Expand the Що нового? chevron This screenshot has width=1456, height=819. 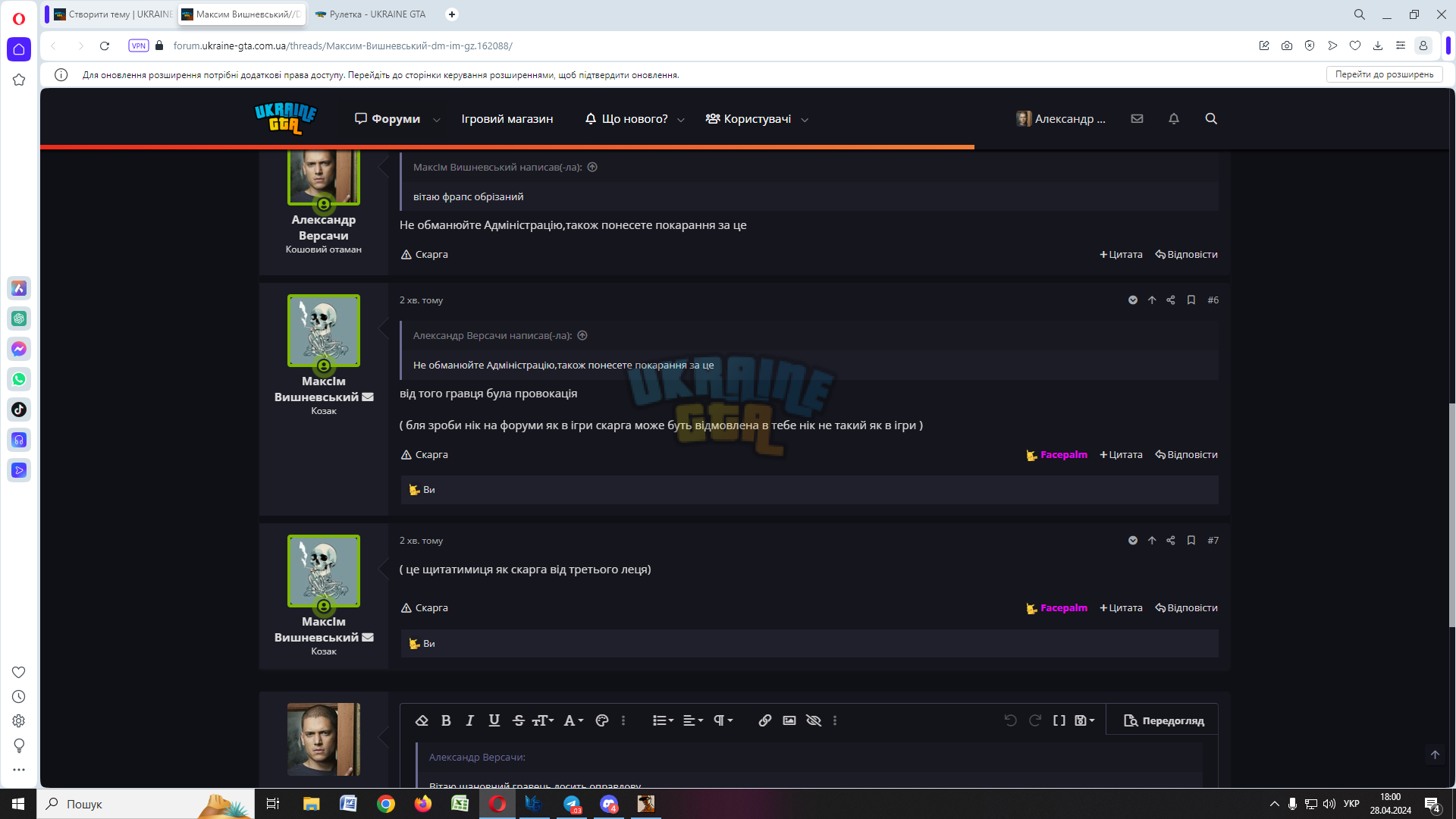[x=681, y=120]
